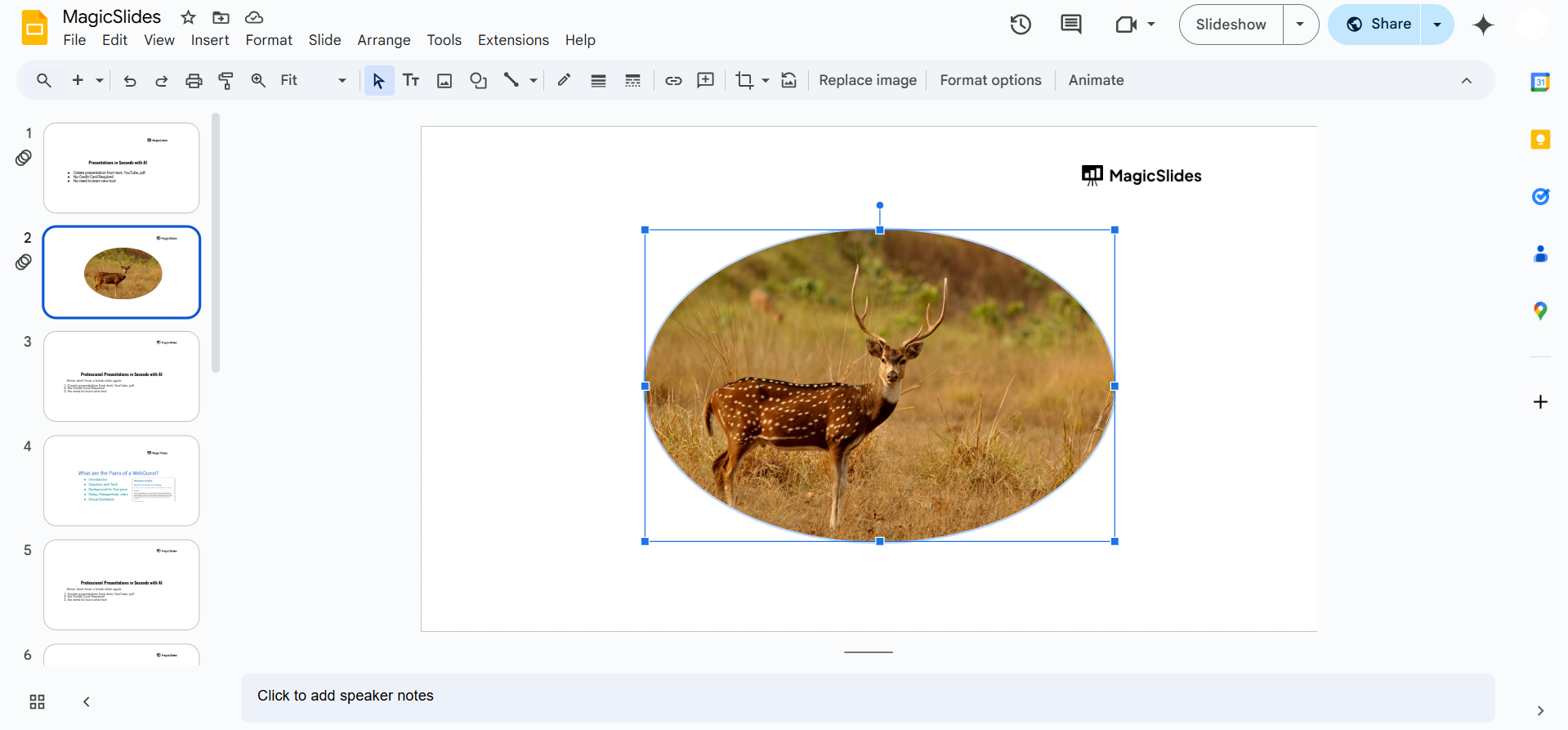Click the paint format icon
The image size is (1568, 730).
[226, 80]
